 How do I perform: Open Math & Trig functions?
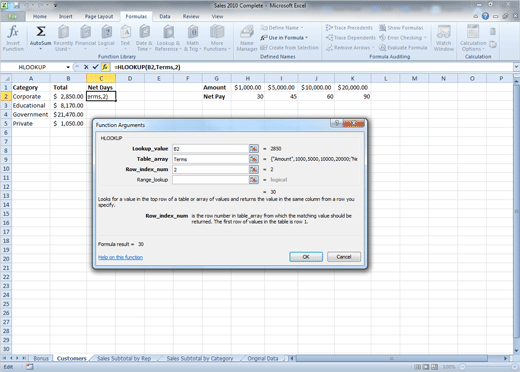[193, 38]
